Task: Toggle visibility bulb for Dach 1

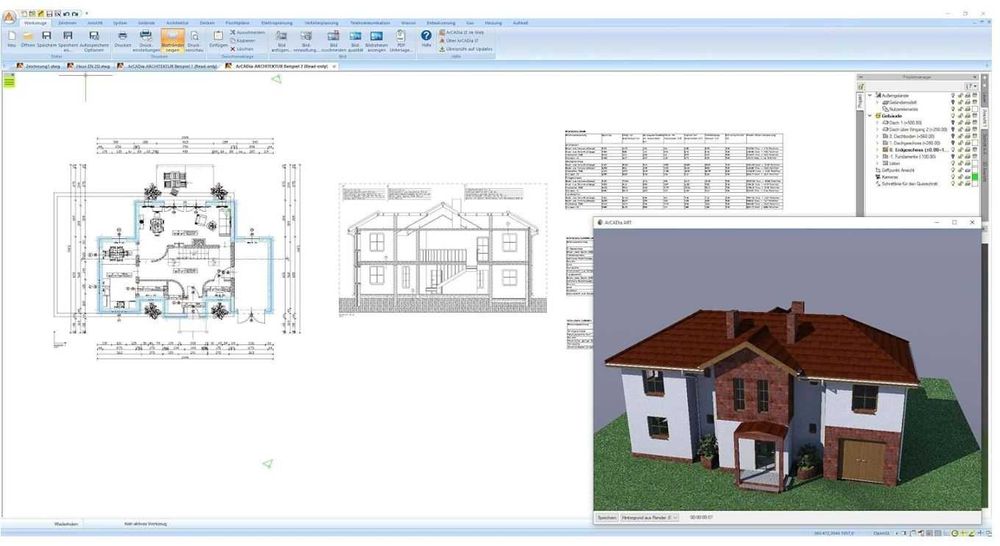Action: [x=953, y=122]
